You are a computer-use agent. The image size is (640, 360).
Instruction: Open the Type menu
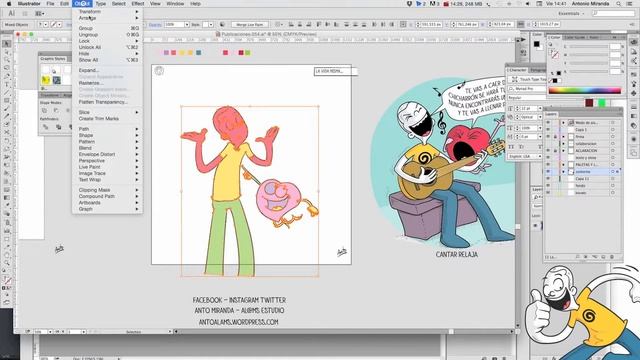click(100, 4)
